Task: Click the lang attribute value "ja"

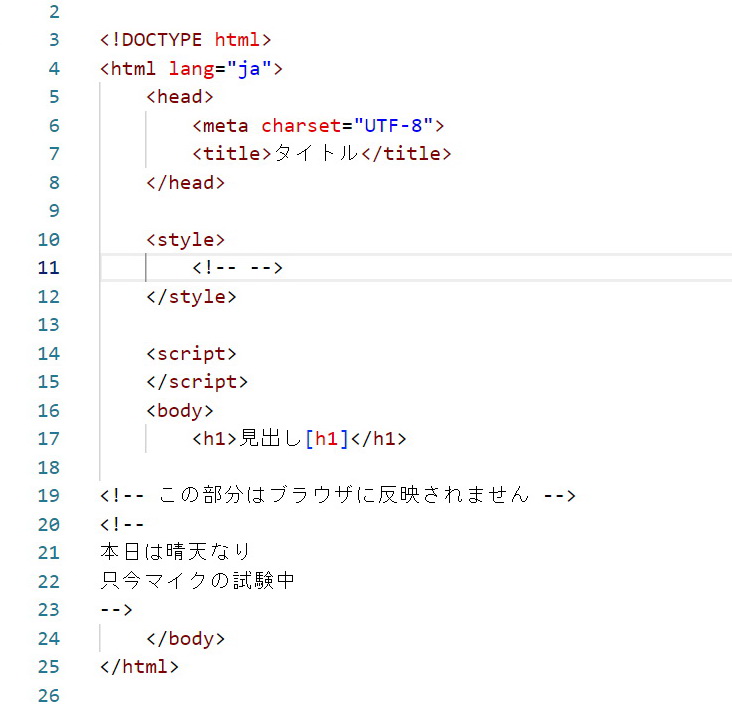Action: (249, 69)
